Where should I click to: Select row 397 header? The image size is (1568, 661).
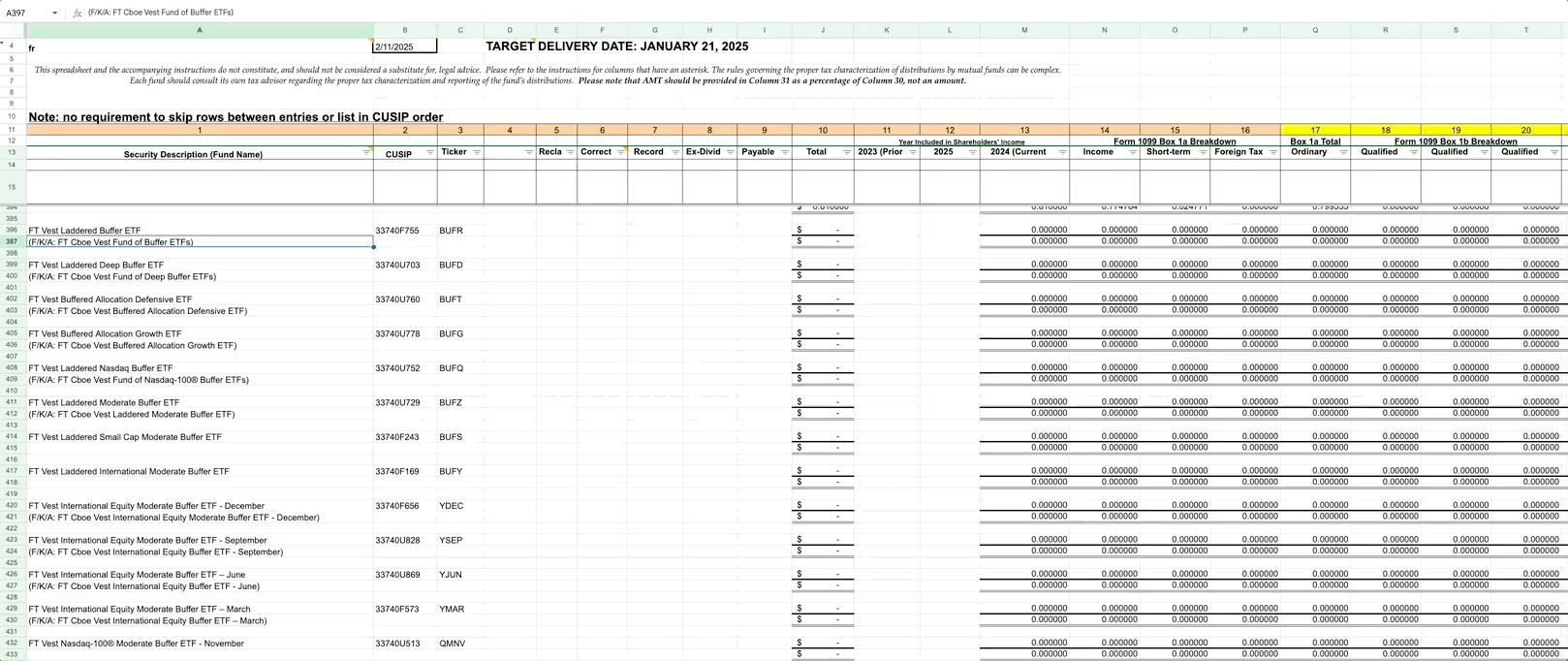tap(12, 242)
